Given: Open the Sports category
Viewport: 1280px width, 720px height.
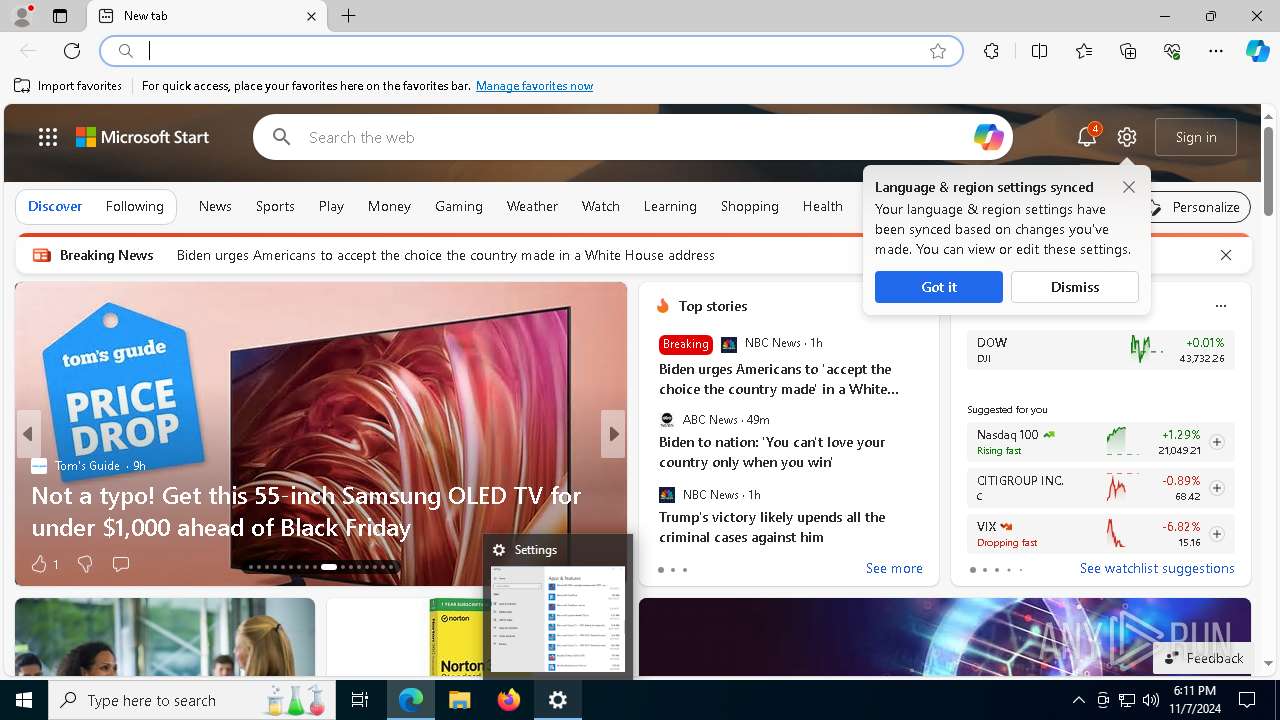Looking at the screenshot, I should 275,206.
